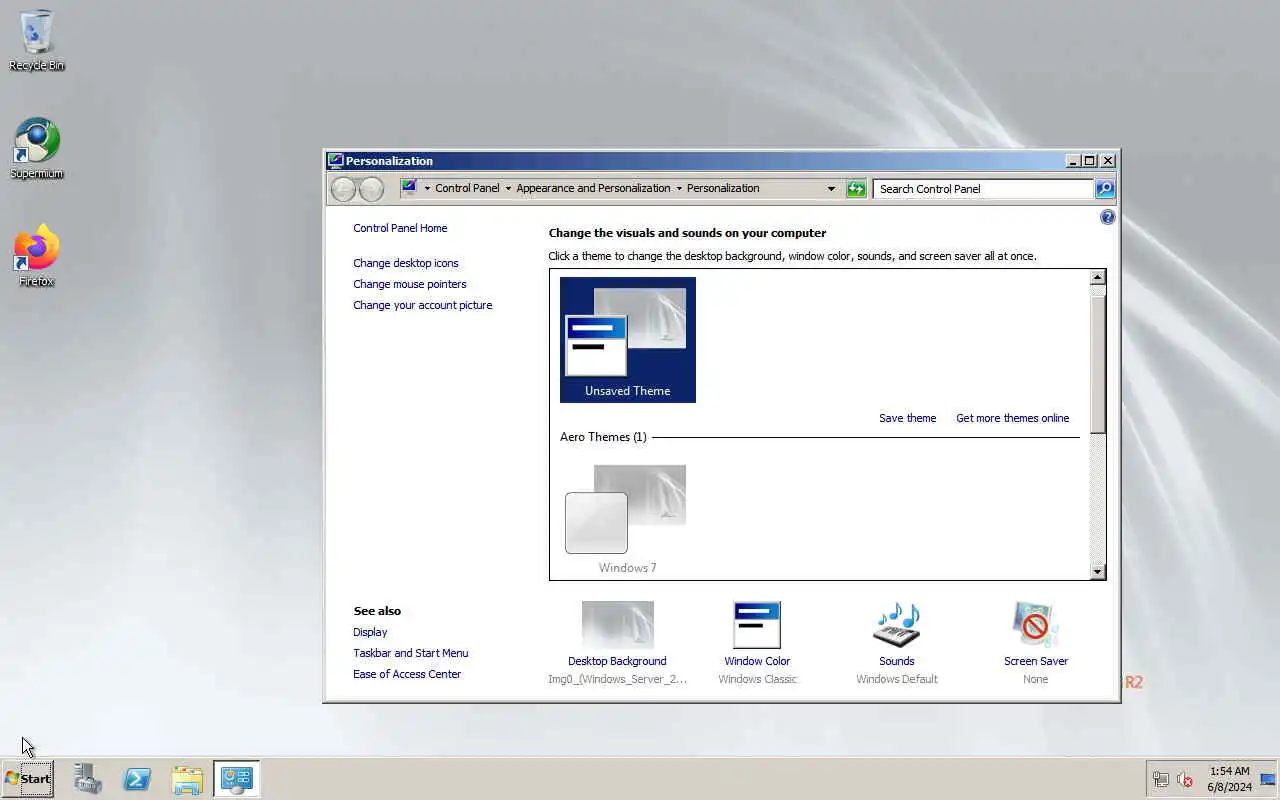This screenshot has height=800, width=1280.
Task: Open Ease of Access Center link
Action: tap(407, 674)
